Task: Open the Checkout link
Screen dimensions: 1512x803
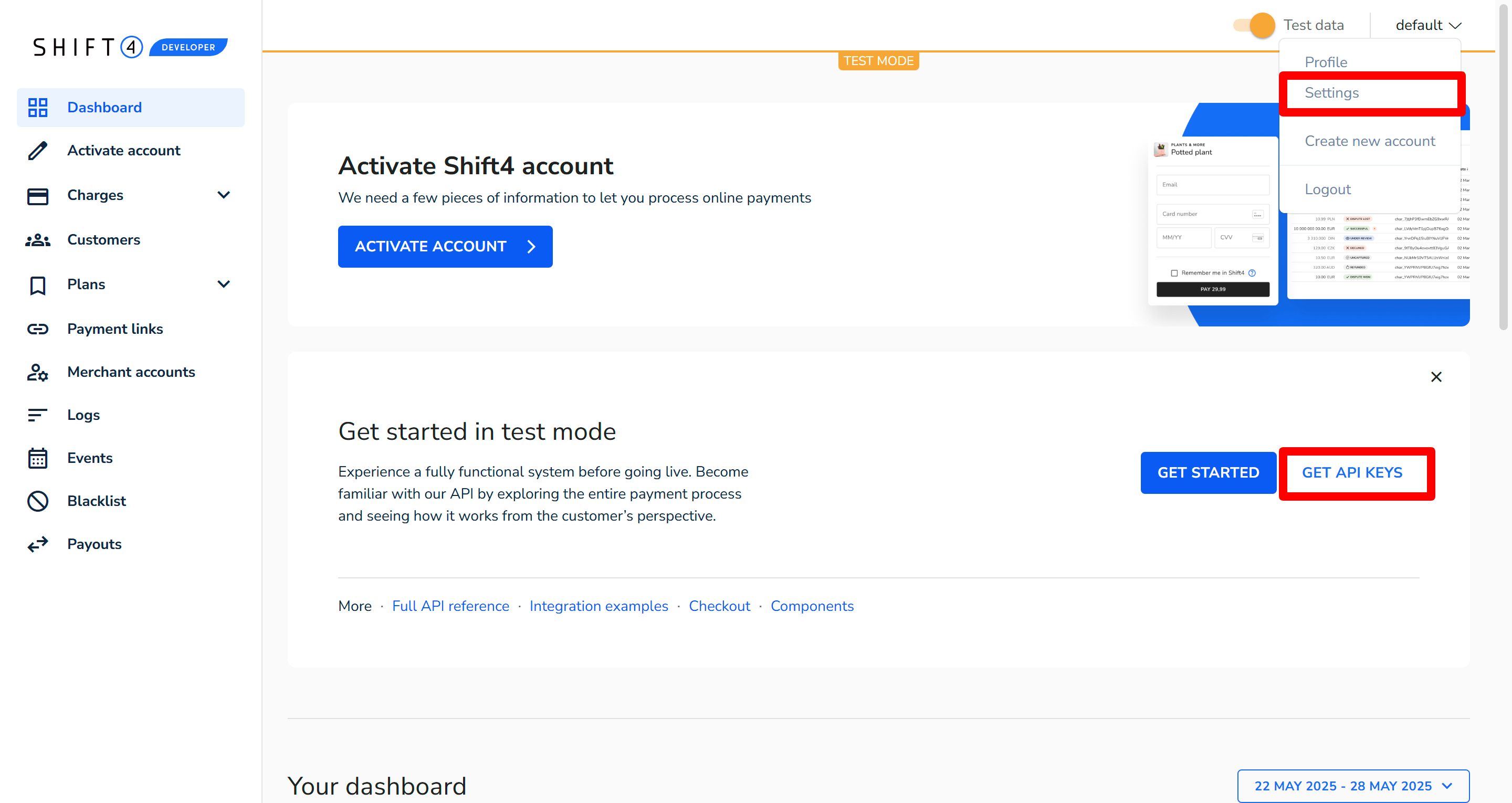Action: coord(719,606)
